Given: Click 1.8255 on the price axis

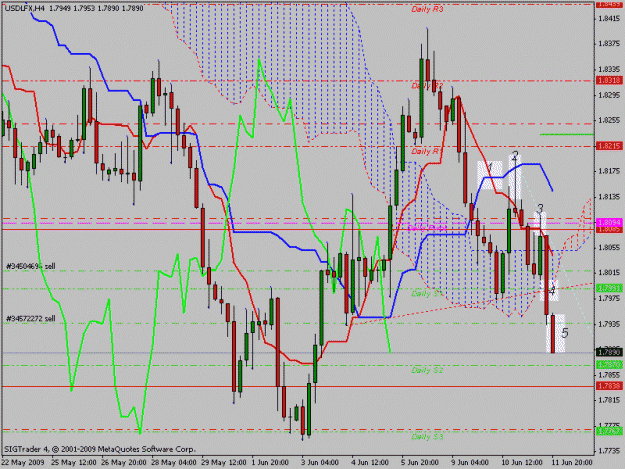Looking at the screenshot, I should 610,120.
